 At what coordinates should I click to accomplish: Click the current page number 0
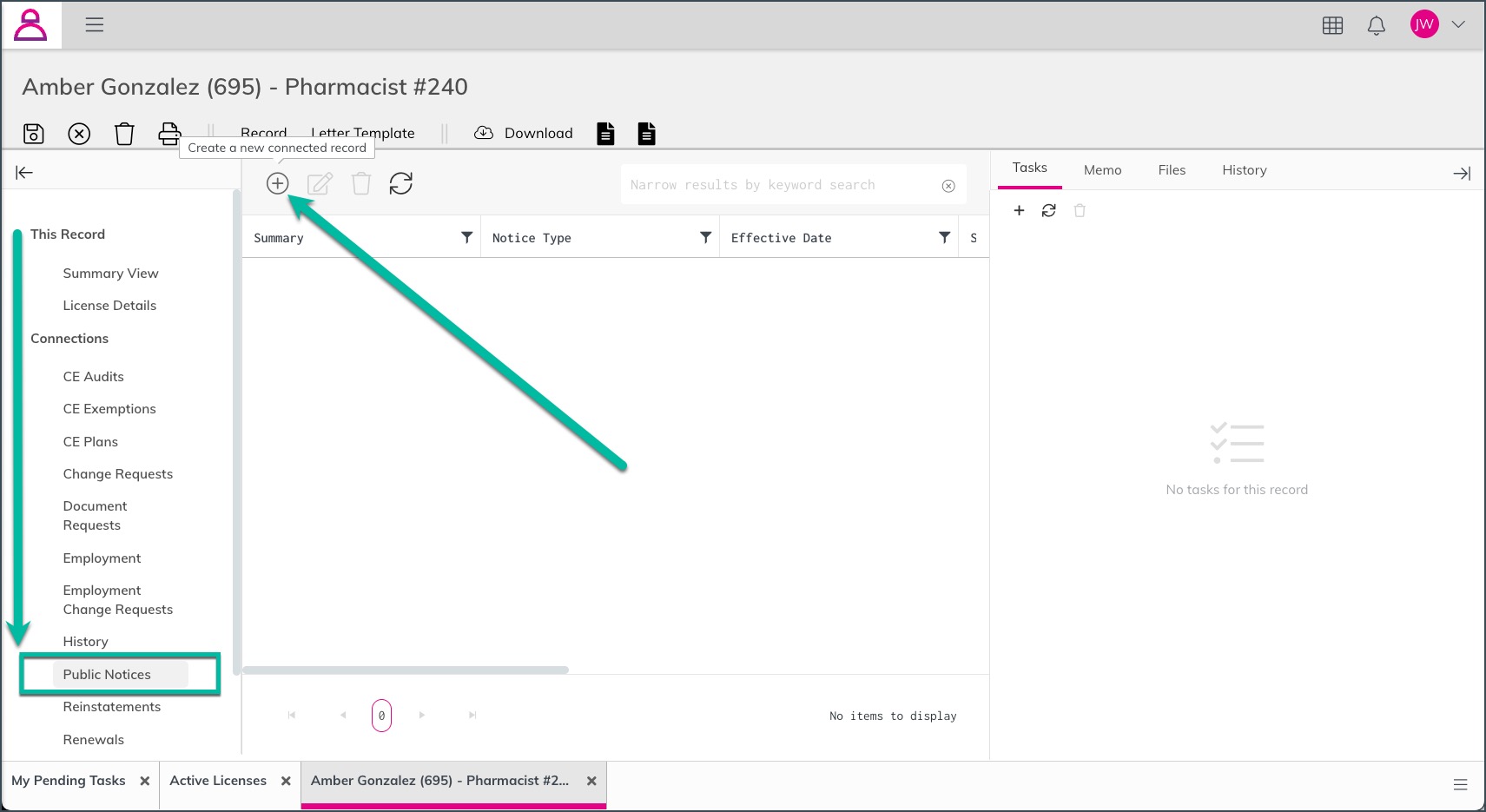[381, 716]
